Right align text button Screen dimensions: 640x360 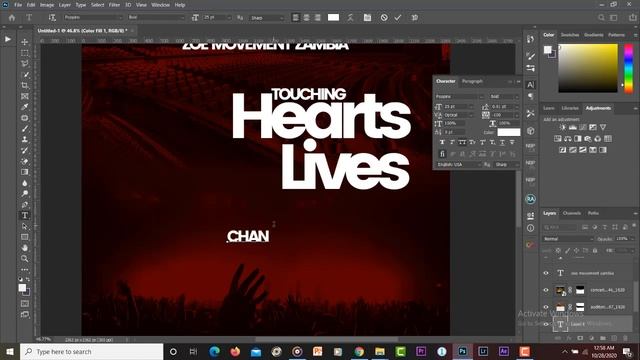pyautogui.click(x=318, y=18)
